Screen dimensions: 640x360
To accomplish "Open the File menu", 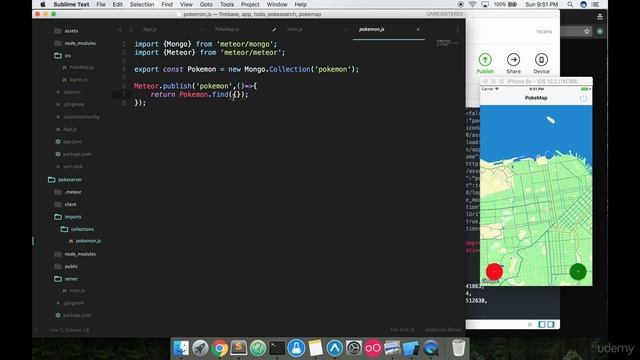I will click(x=101, y=4).
